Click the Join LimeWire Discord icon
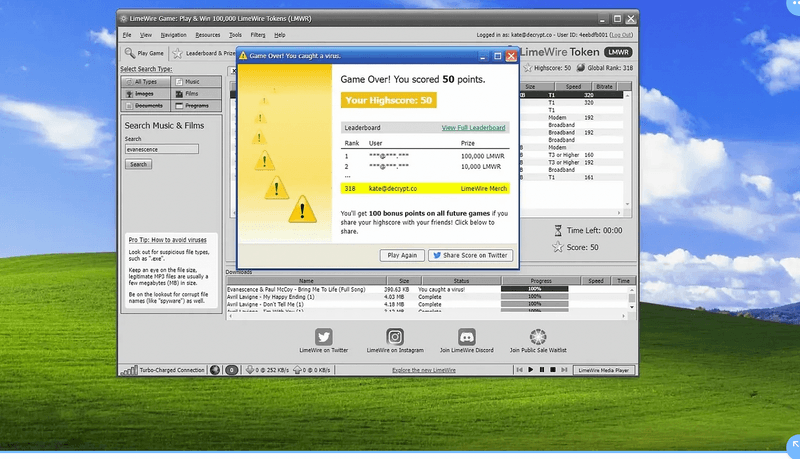The image size is (800, 459). 466,337
